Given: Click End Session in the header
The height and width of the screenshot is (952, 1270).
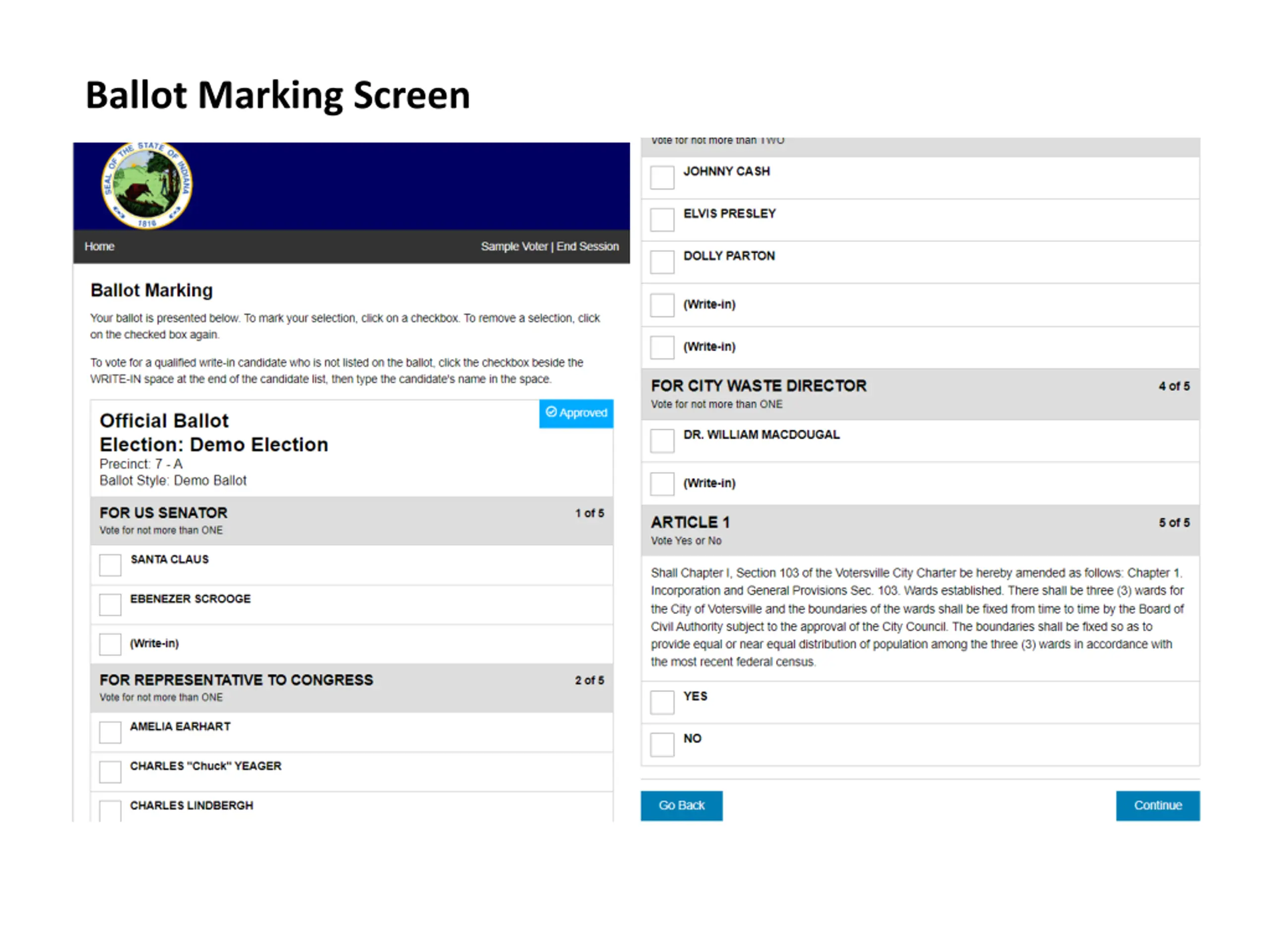Looking at the screenshot, I should click(587, 246).
